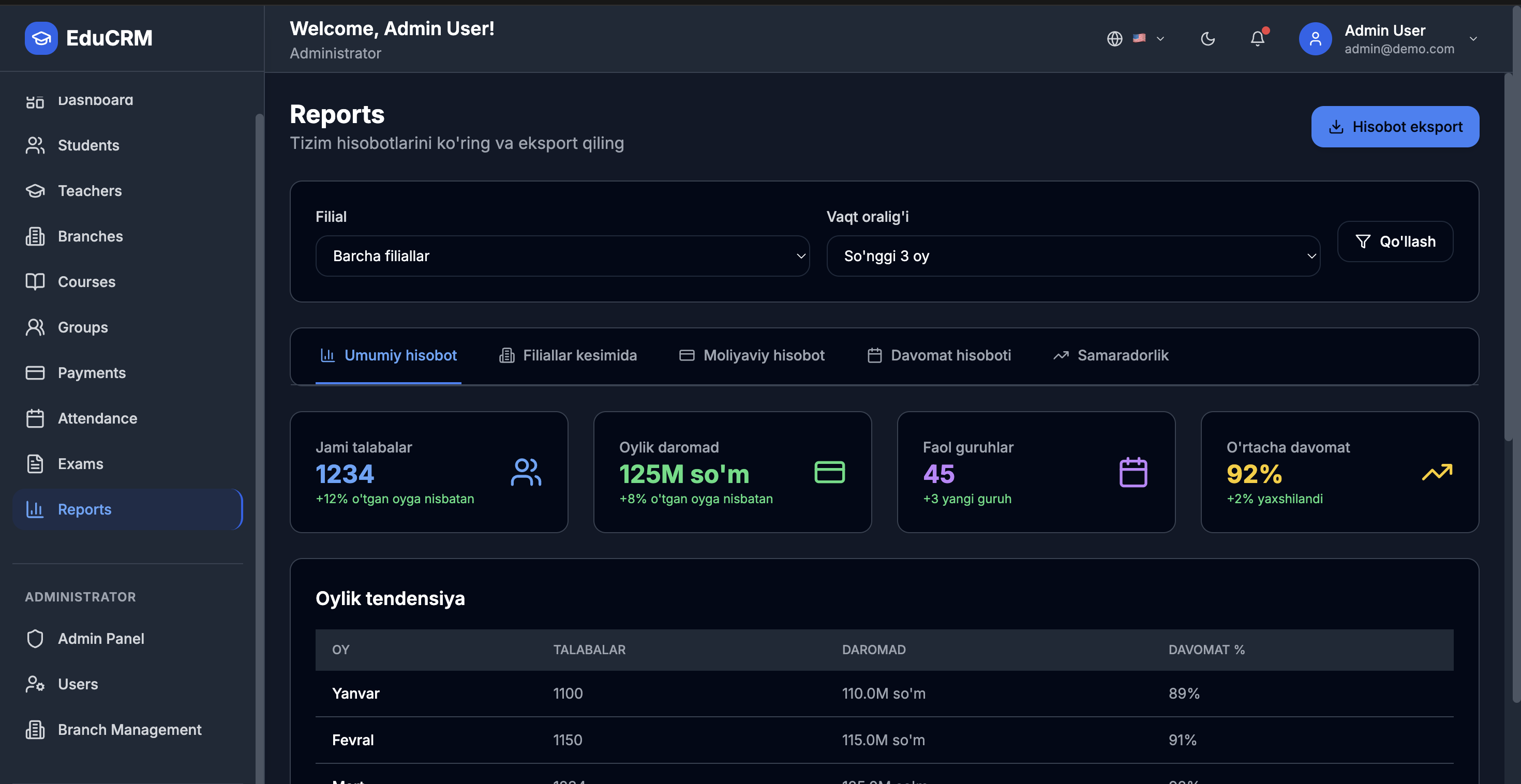Open the Samaradorlik tab
The height and width of the screenshot is (784, 1521).
(1111, 355)
